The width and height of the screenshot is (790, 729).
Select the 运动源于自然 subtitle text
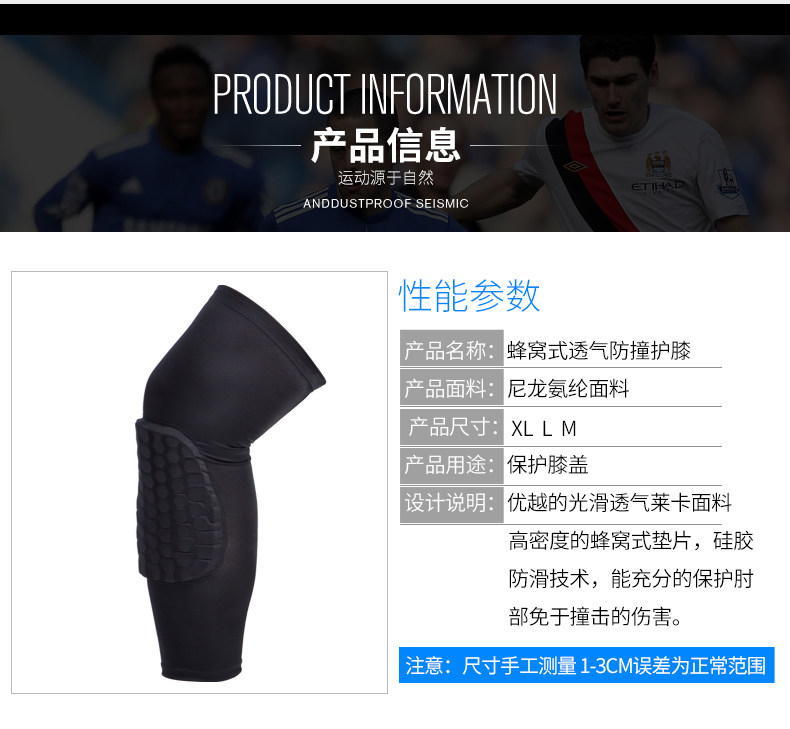385,177
